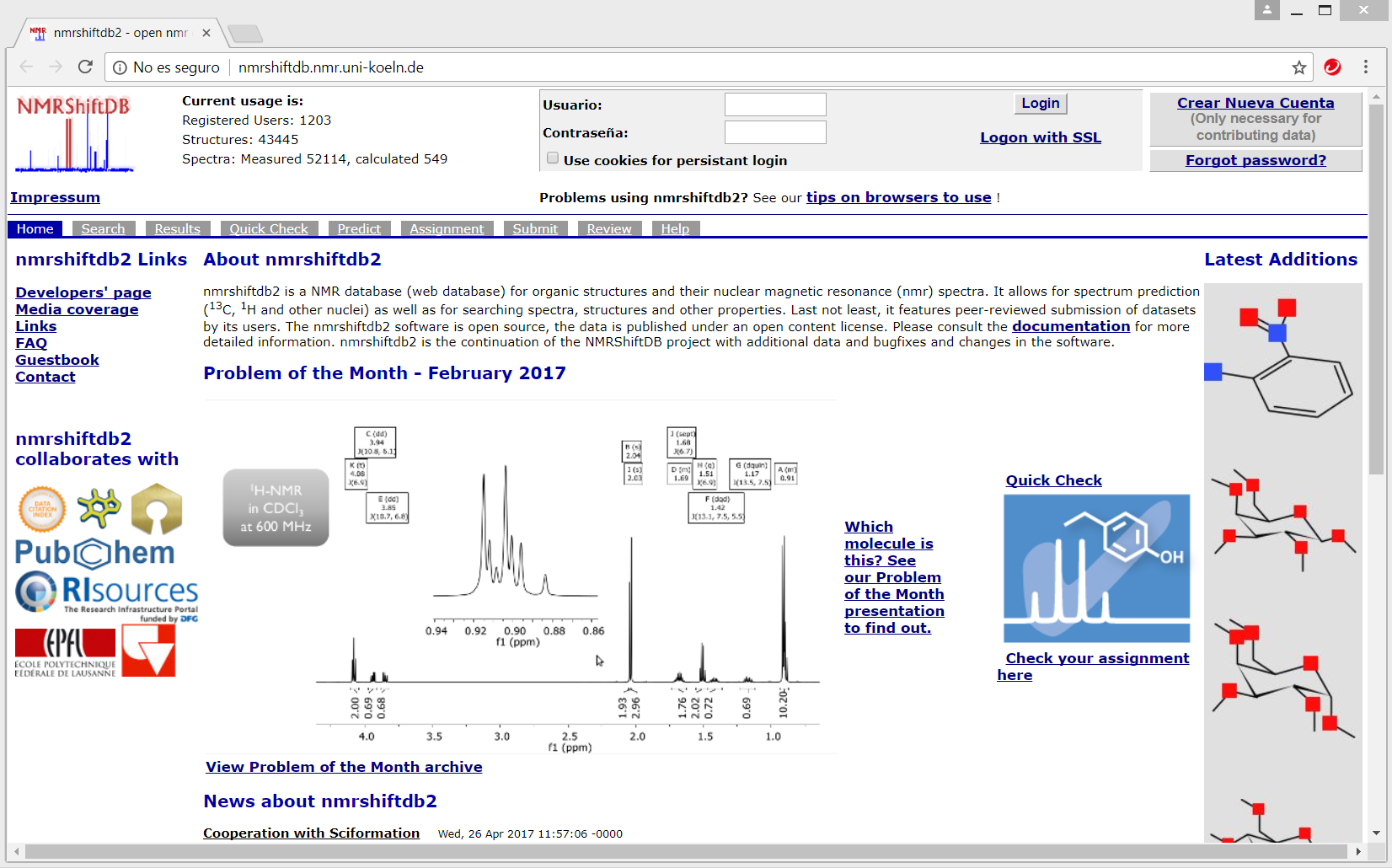This screenshot has height=868, width=1392.
Task: Open third latest addition molecule structure
Action: coord(1283,681)
